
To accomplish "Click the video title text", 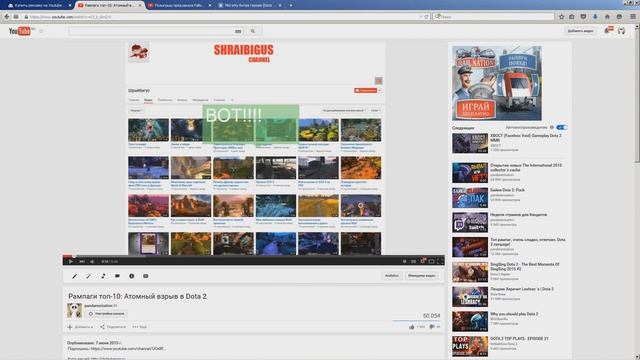I will coord(137,296).
